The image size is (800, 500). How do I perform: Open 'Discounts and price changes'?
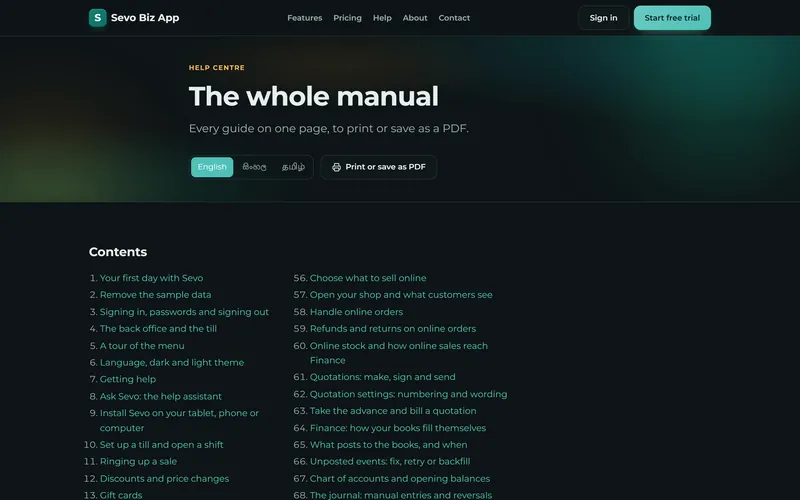tap(164, 479)
